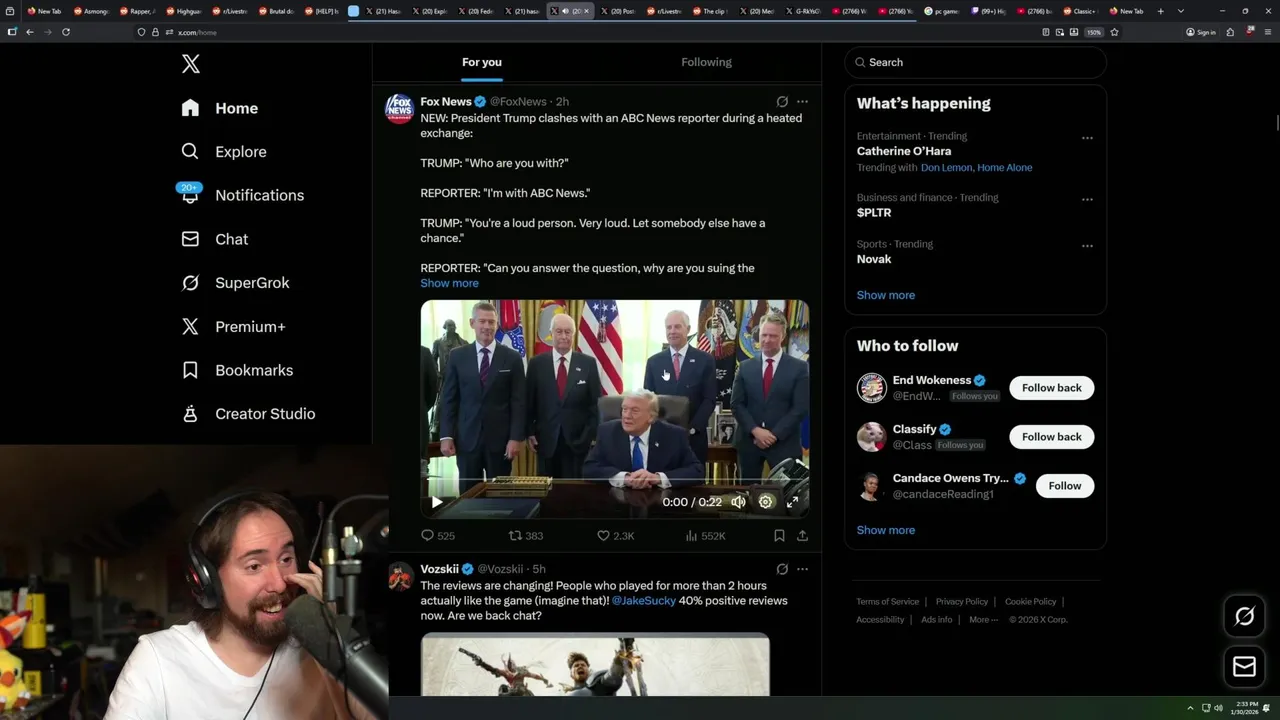Viewport: 1280px width, 720px height.
Task: Open the Terms of Service link
Action: 887,602
